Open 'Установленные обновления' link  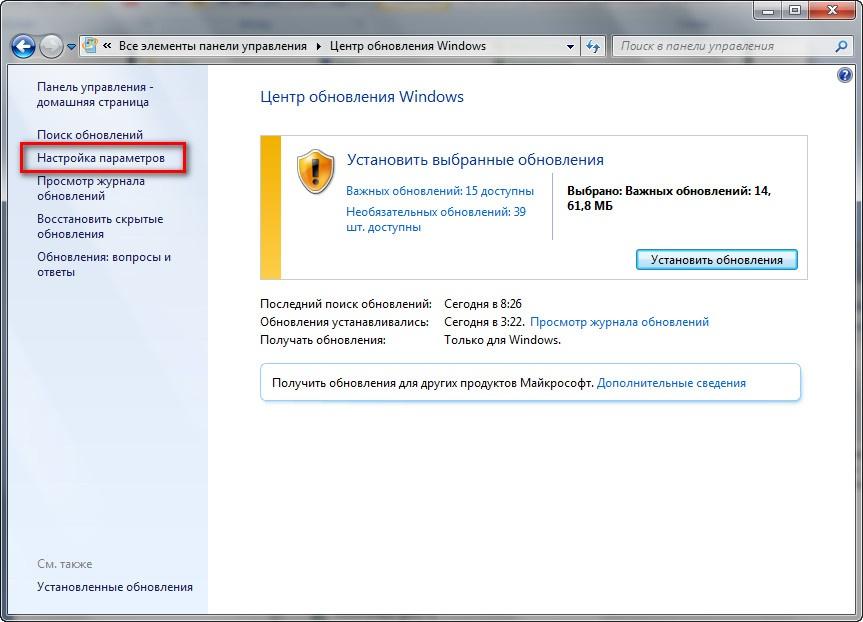coord(115,587)
